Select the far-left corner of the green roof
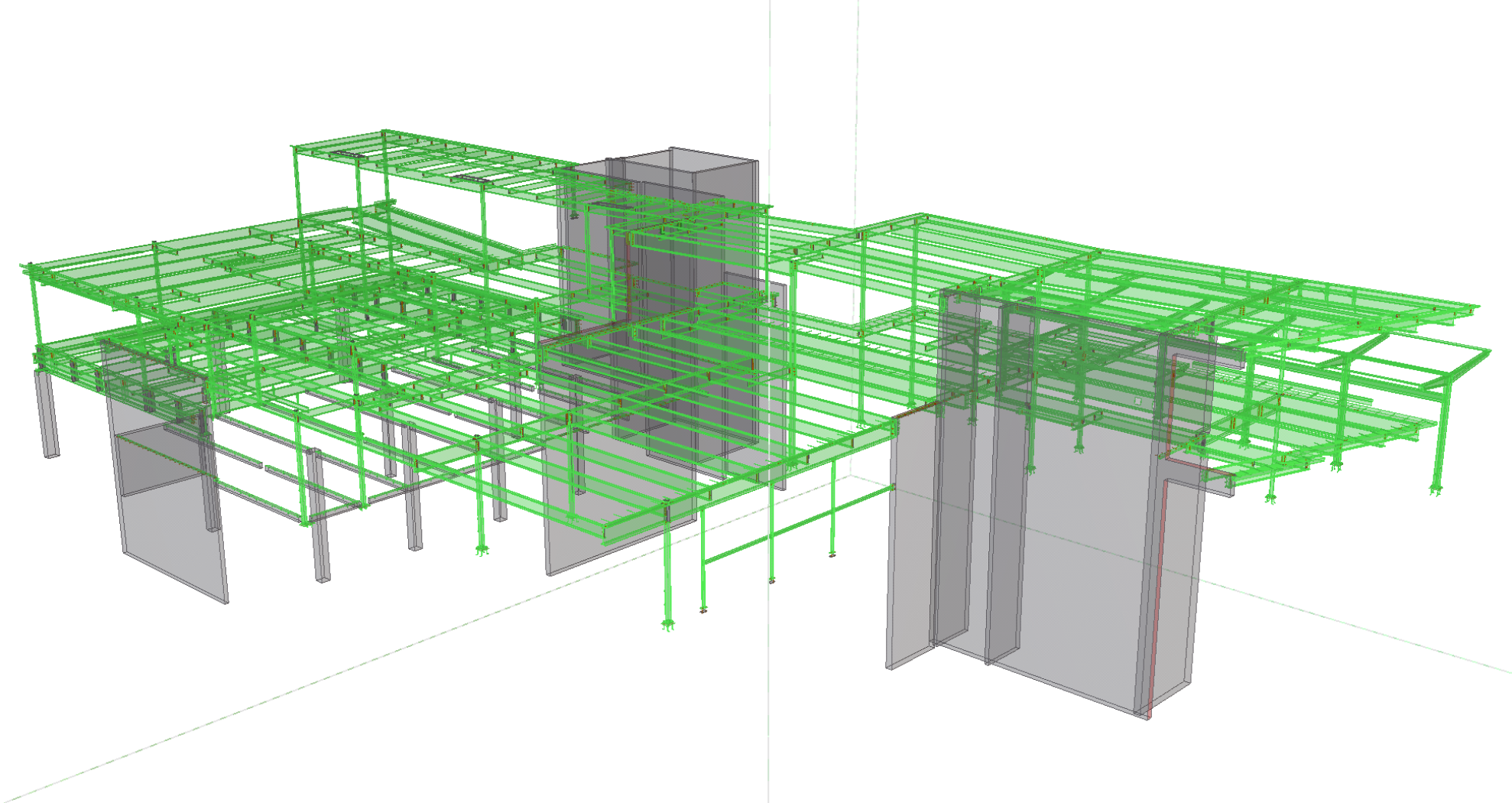The width and height of the screenshot is (1512, 803). pos(24,267)
